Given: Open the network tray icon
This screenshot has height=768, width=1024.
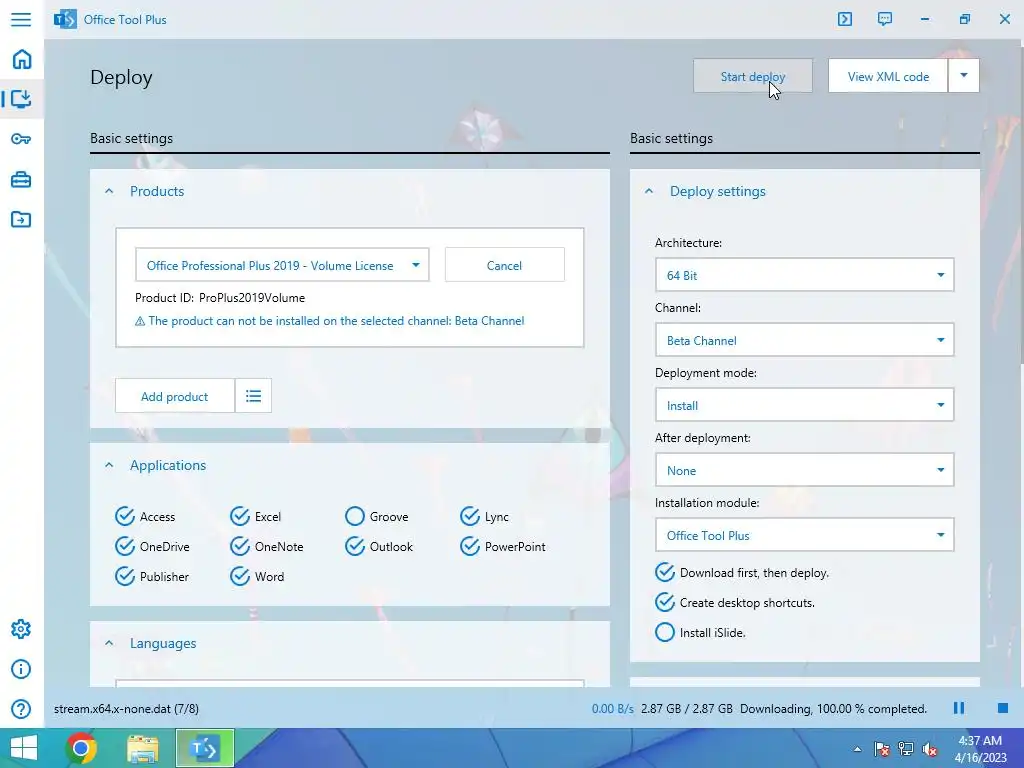Looking at the screenshot, I should pyautogui.click(x=906, y=749).
